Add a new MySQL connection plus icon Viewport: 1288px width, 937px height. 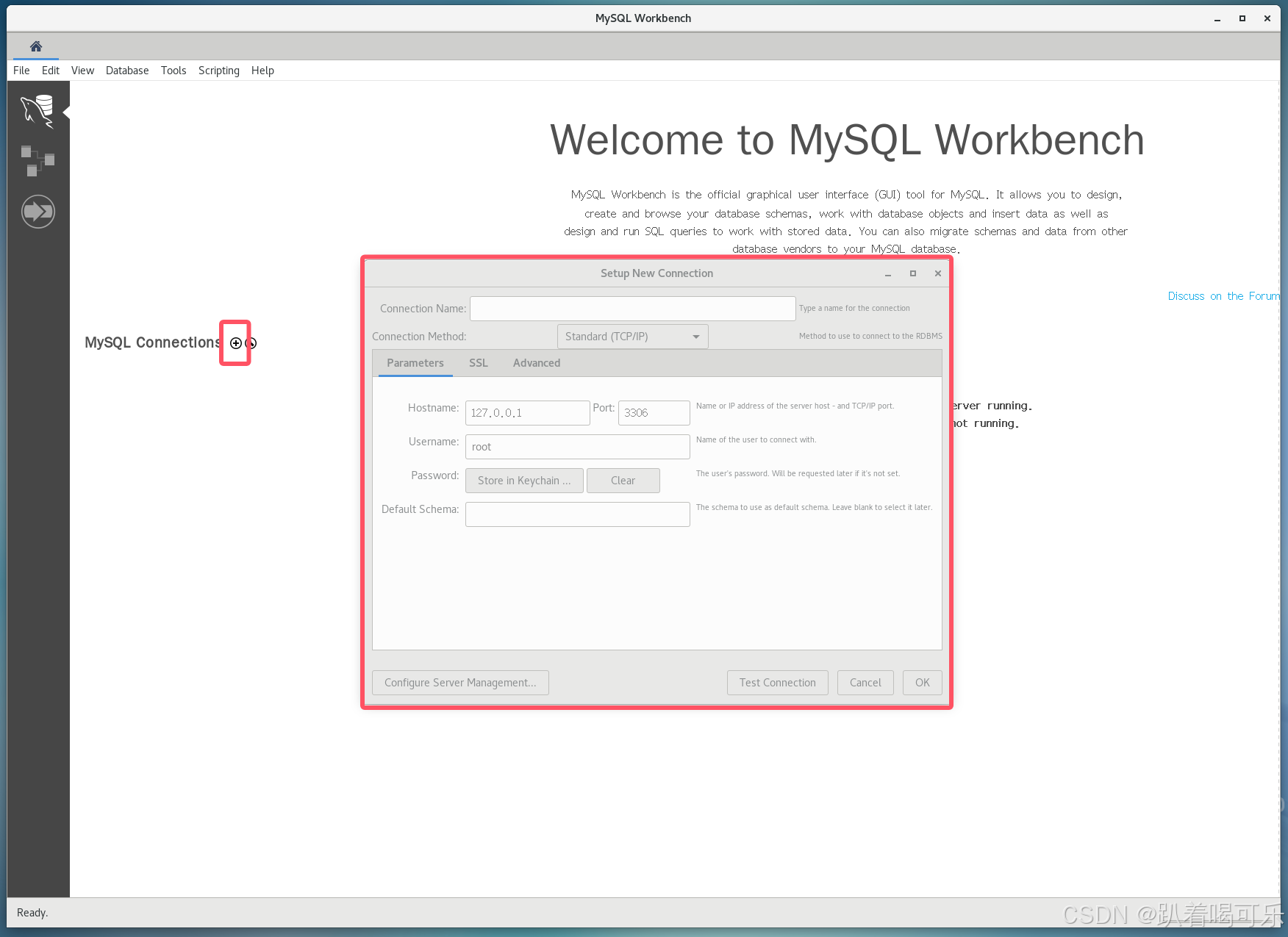point(236,343)
